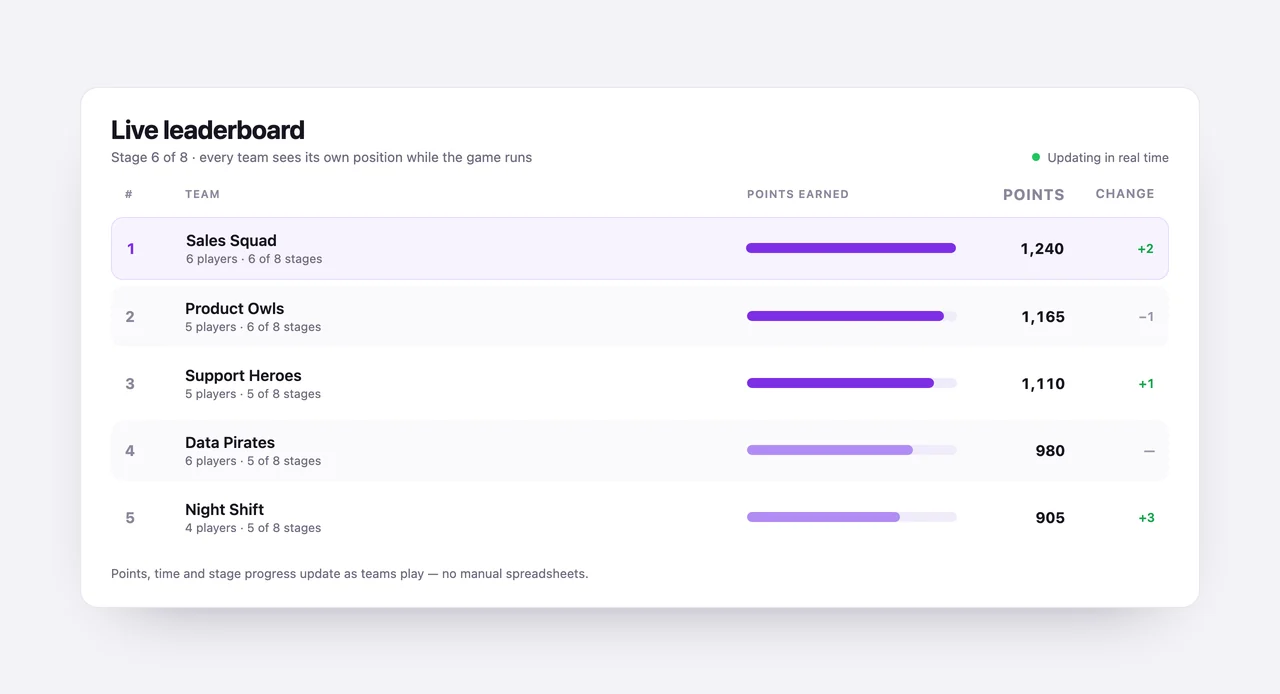Click the green real-time status dot
This screenshot has height=694, width=1280.
[x=1036, y=157]
